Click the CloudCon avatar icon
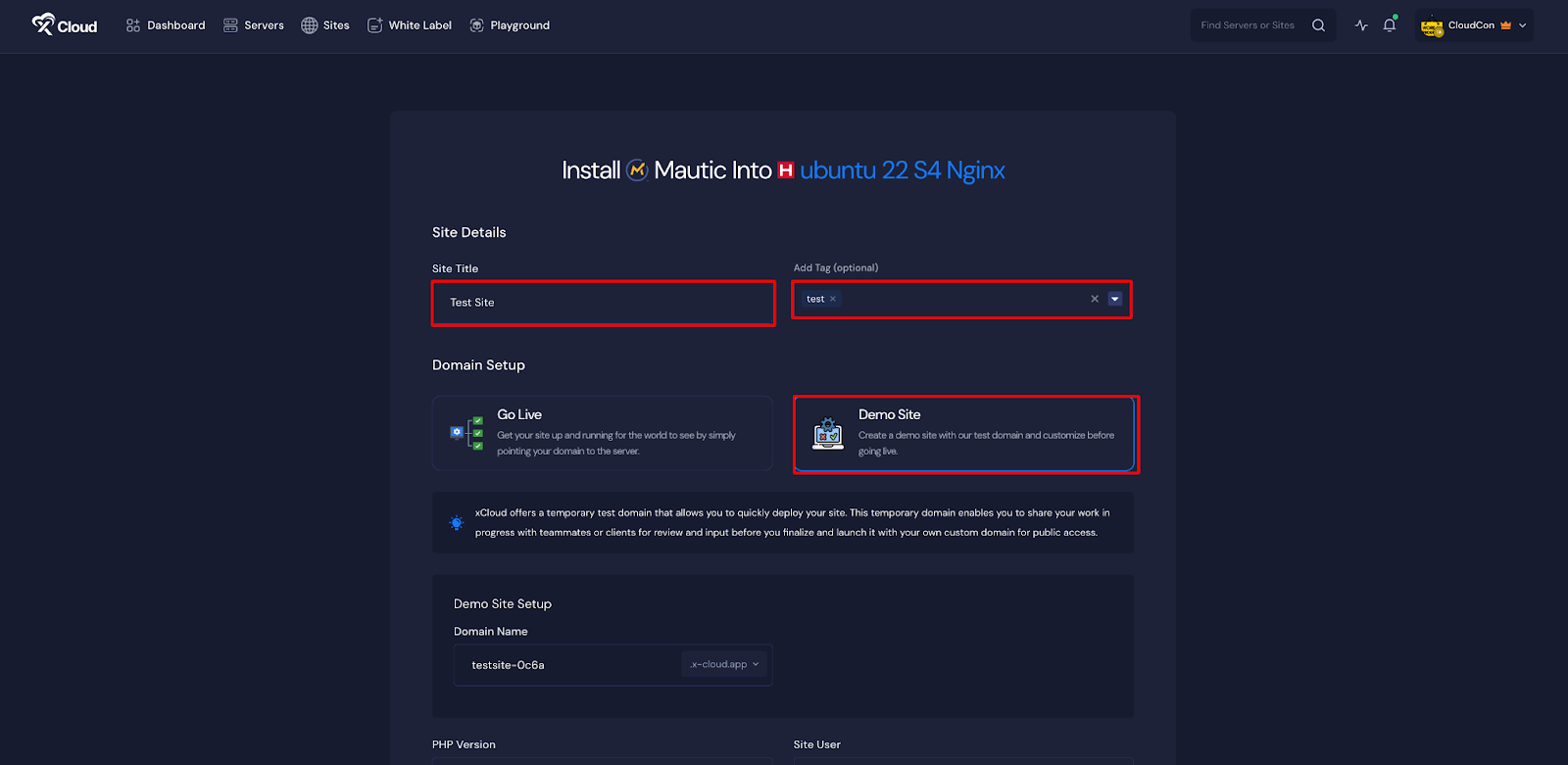This screenshot has width=1568, height=765. click(1432, 26)
